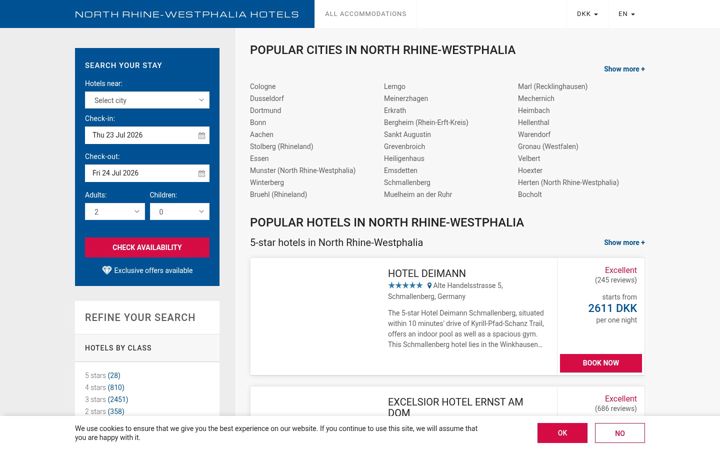
Task: Expand popular cities with Show more +
Action: pyautogui.click(x=624, y=69)
